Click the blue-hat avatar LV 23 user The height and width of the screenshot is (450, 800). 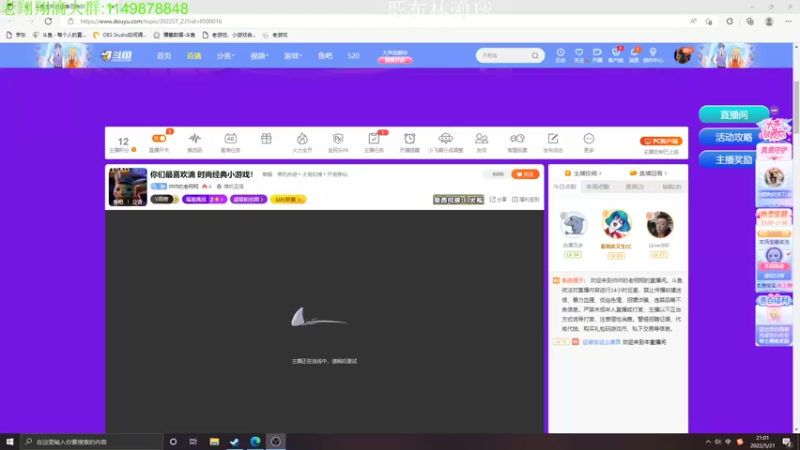click(x=616, y=223)
